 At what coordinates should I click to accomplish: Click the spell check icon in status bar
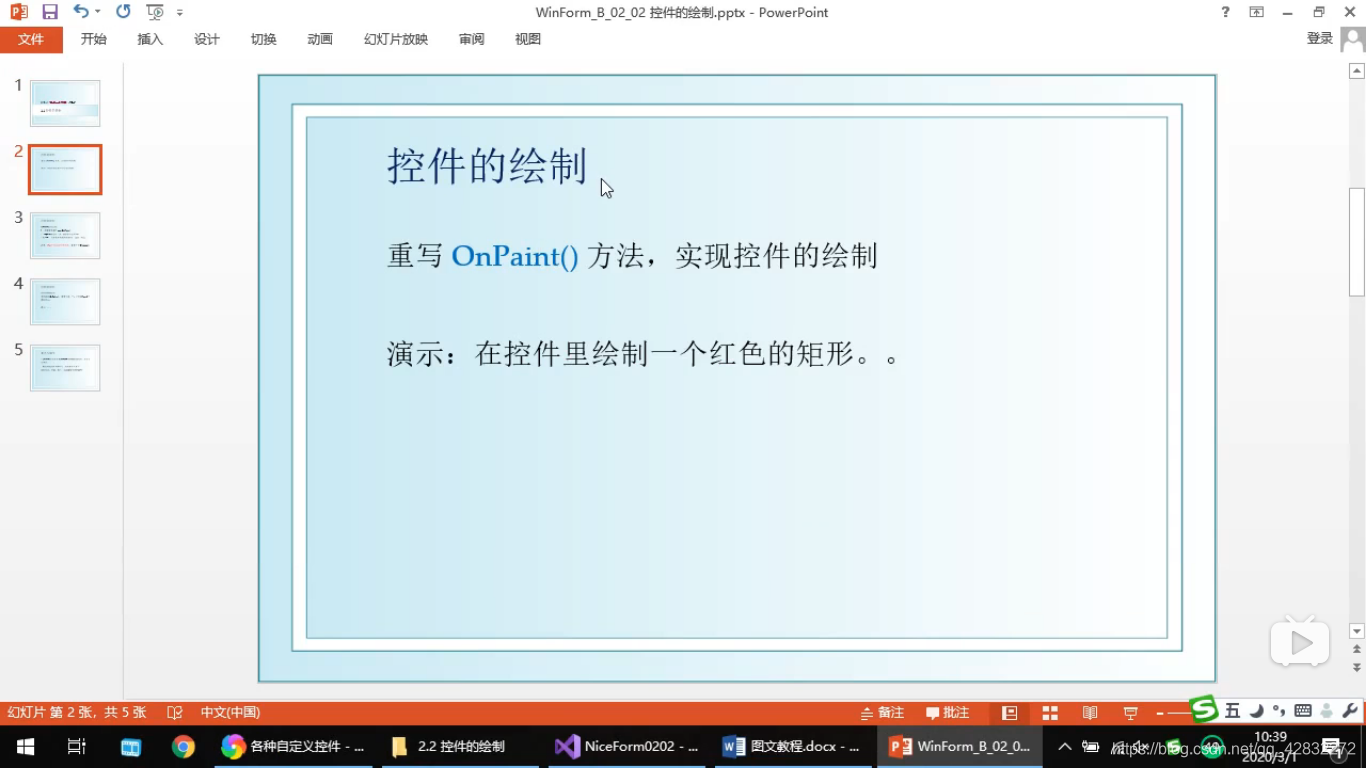[x=175, y=713]
